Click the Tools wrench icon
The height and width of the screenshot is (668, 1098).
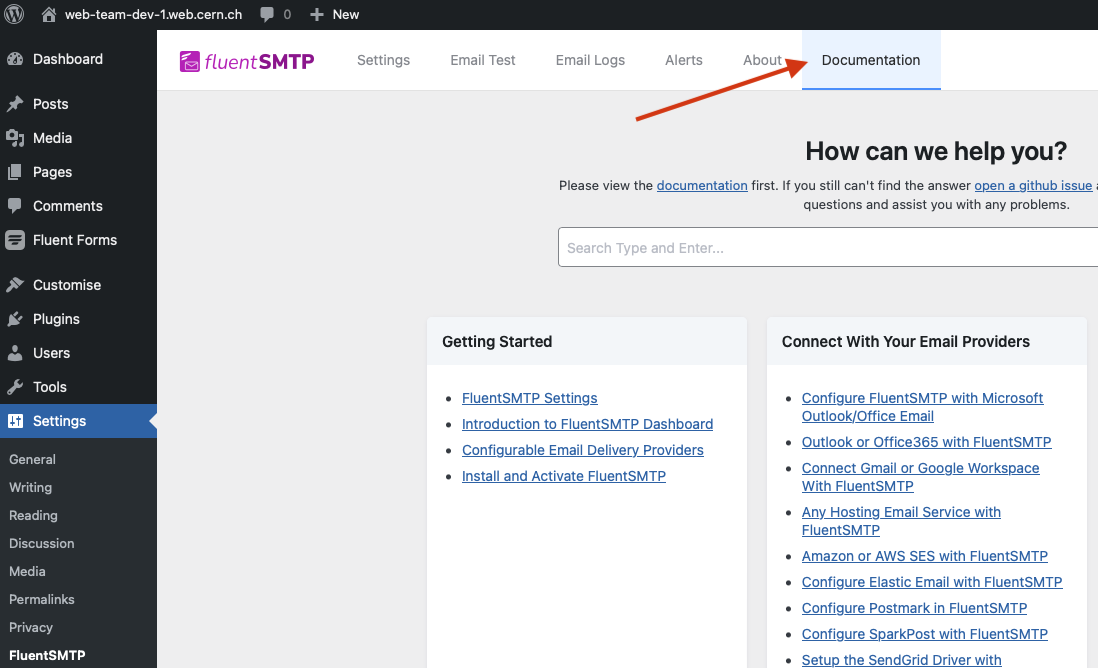click(15, 387)
